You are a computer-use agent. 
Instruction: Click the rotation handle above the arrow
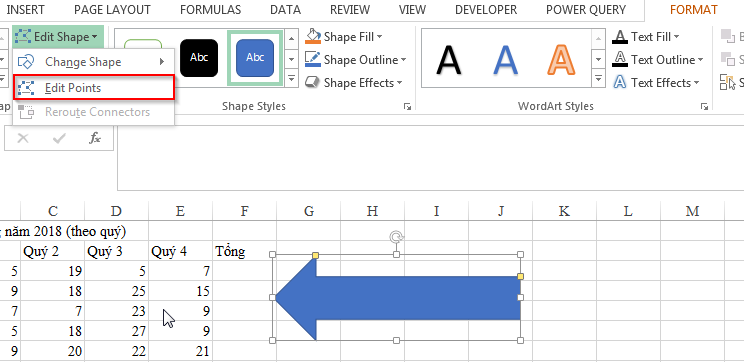click(x=397, y=237)
